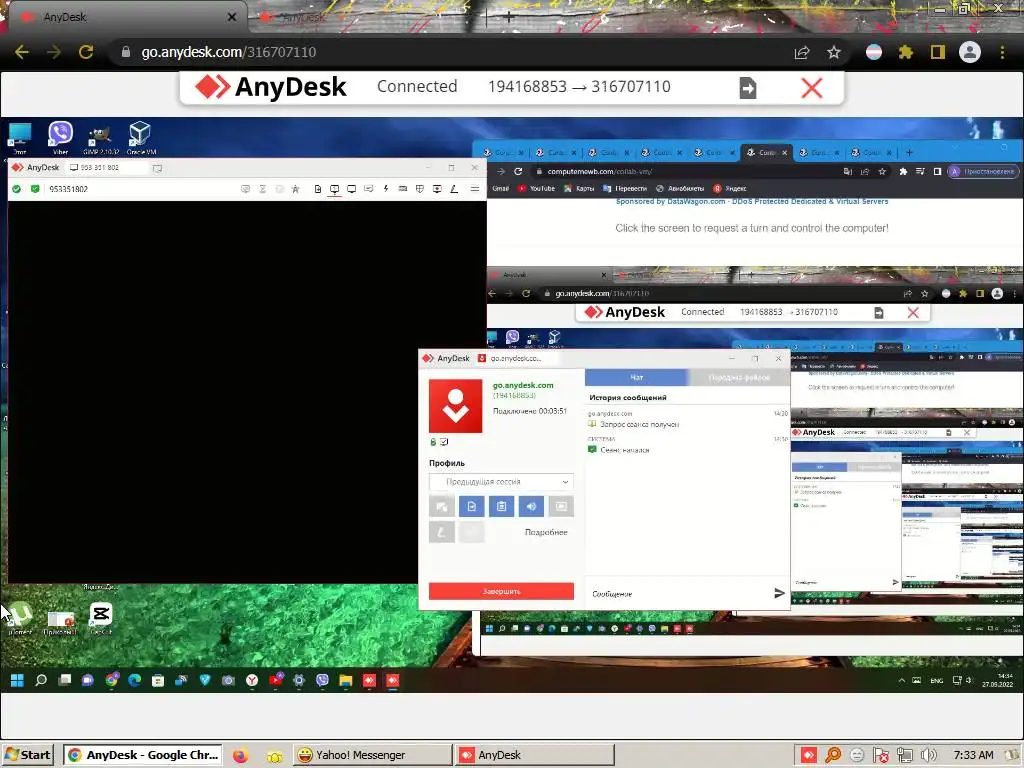Click Подробнее link

pyautogui.click(x=546, y=532)
